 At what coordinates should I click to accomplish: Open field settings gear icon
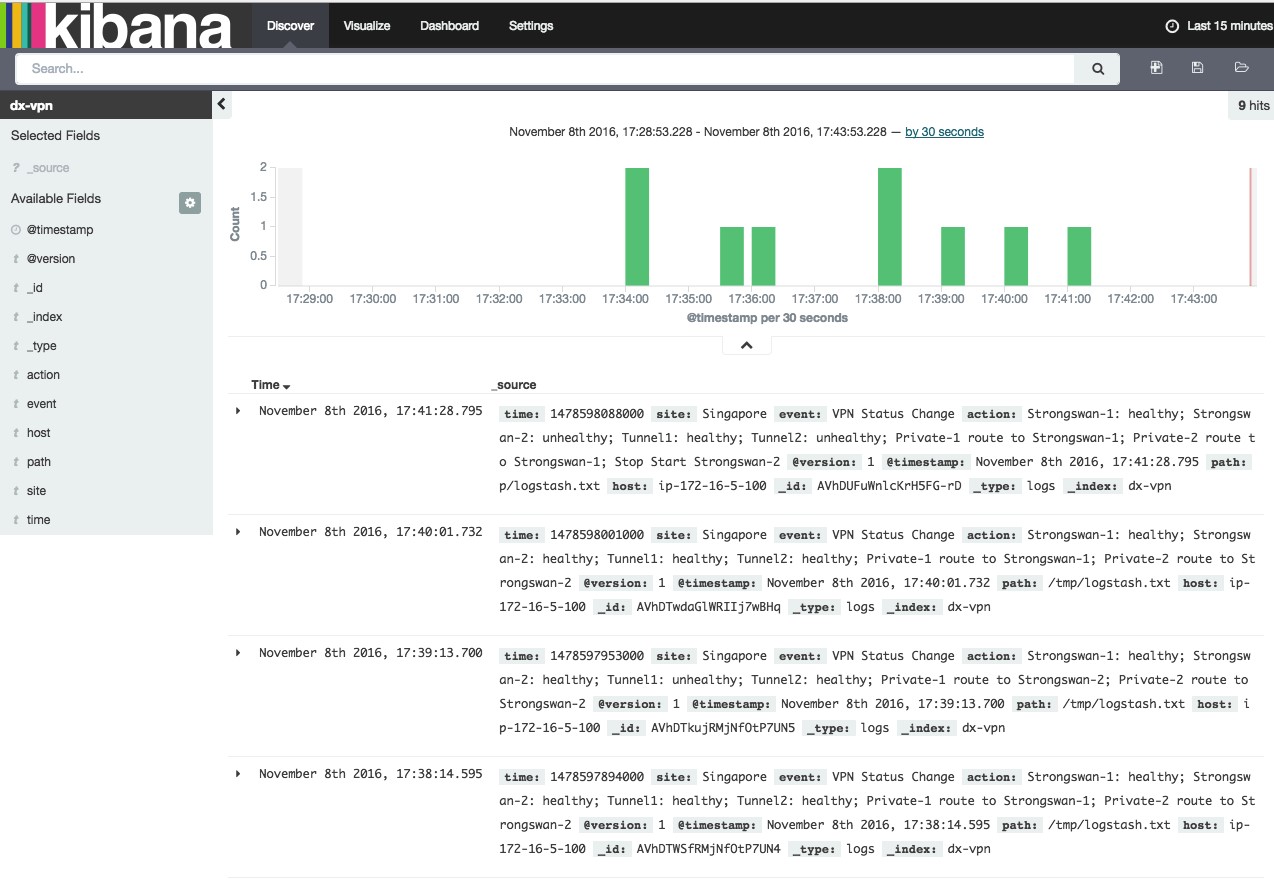pos(190,203)
